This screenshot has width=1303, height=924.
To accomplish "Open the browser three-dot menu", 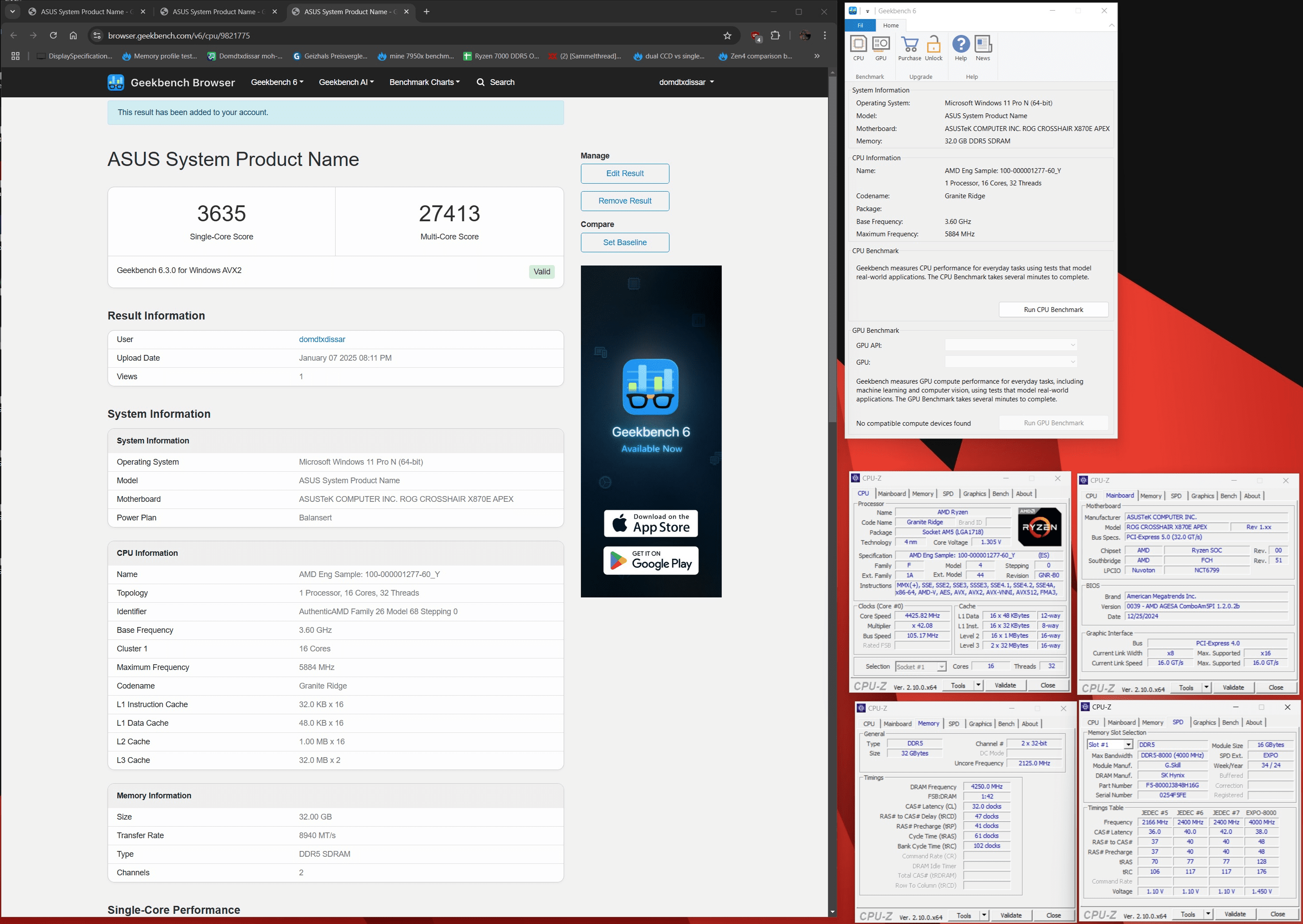I will 825,35.
